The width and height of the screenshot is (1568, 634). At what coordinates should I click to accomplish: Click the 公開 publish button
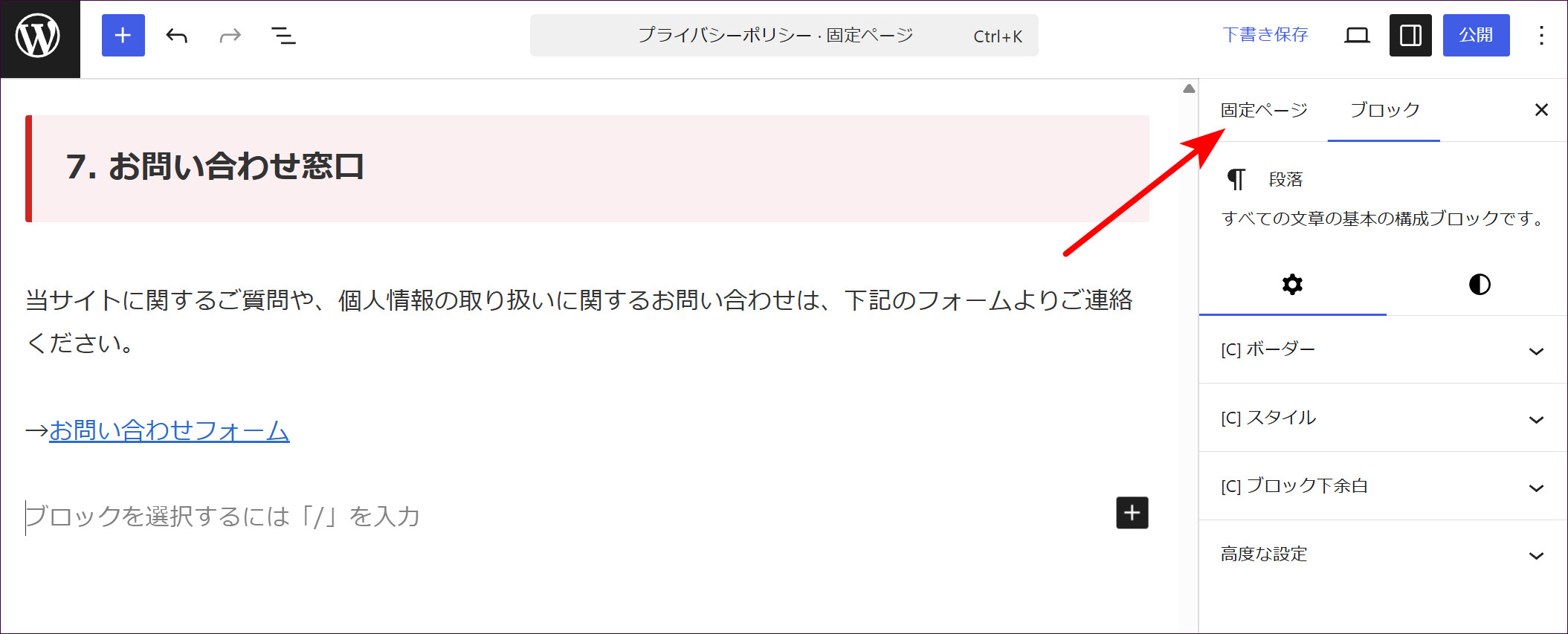click(1476, 35)
